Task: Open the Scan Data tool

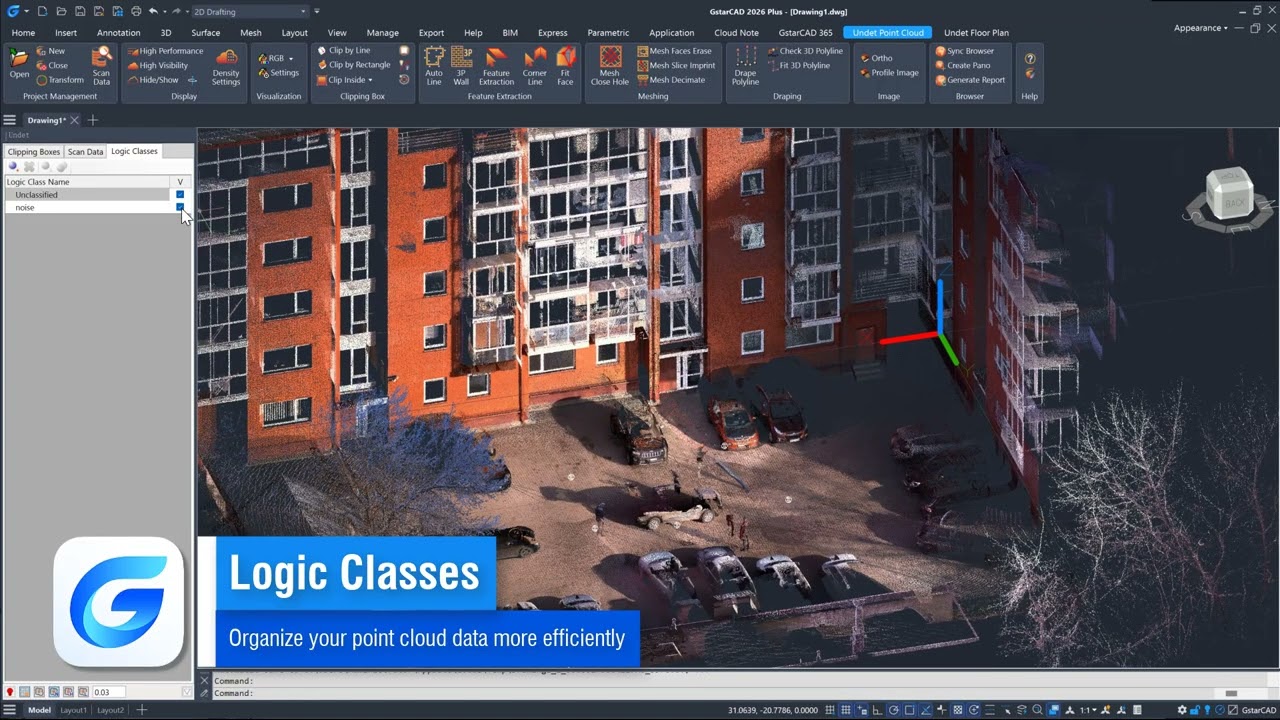Action: (101, 65)
